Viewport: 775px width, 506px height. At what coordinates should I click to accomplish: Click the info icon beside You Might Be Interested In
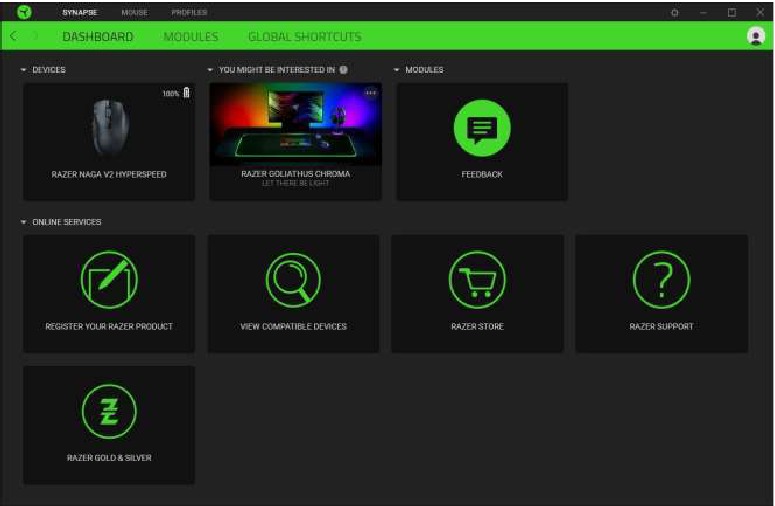click(x=343, y=70)
